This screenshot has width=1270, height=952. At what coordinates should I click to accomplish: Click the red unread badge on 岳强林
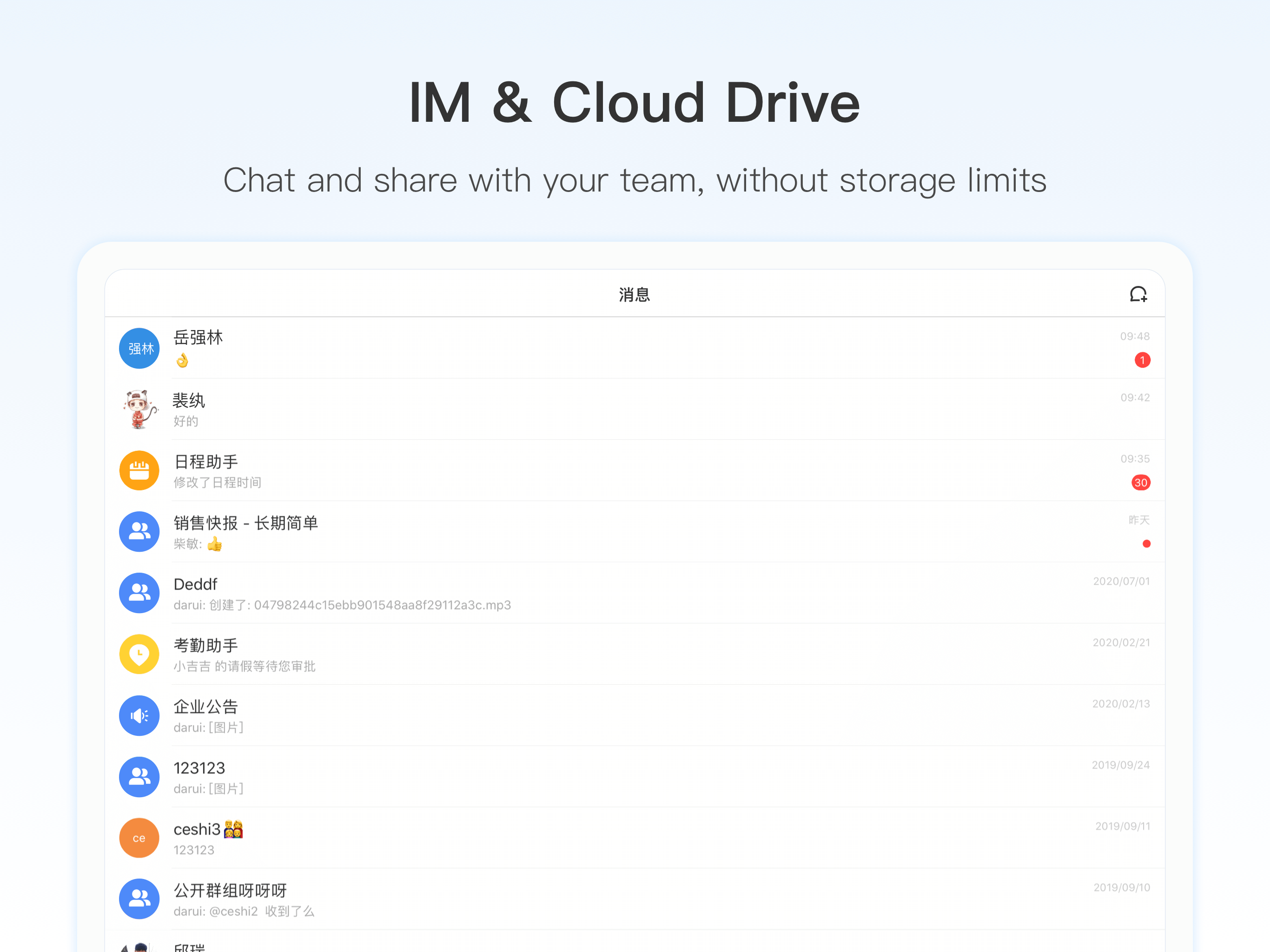pyautogui.click(x=1142, y=360)
